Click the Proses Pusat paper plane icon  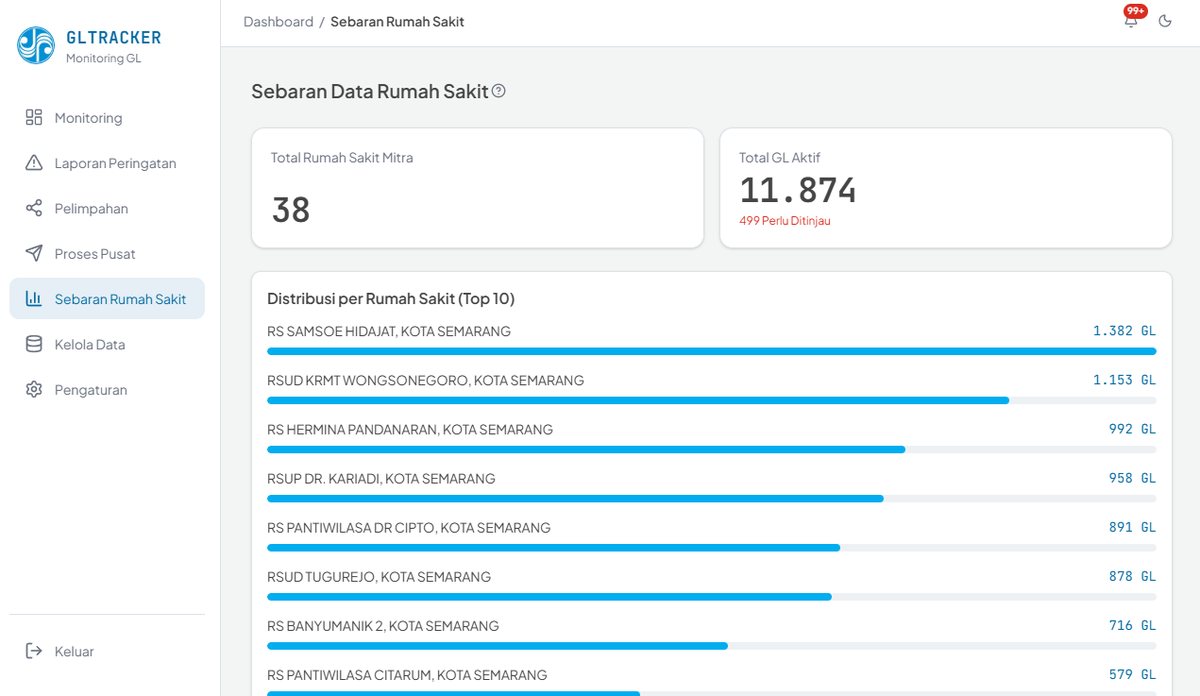coord(34,253)
